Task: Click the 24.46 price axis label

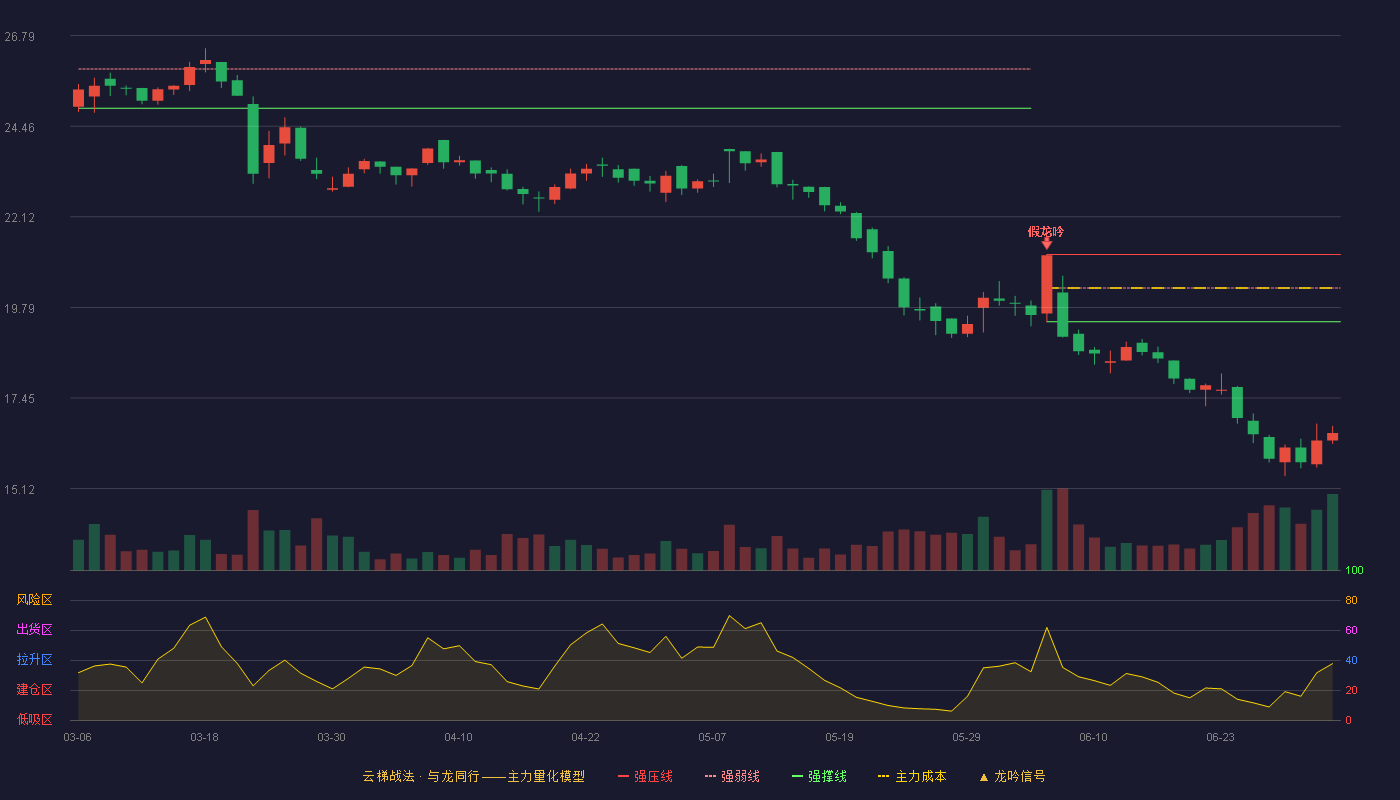Action: 20,127
